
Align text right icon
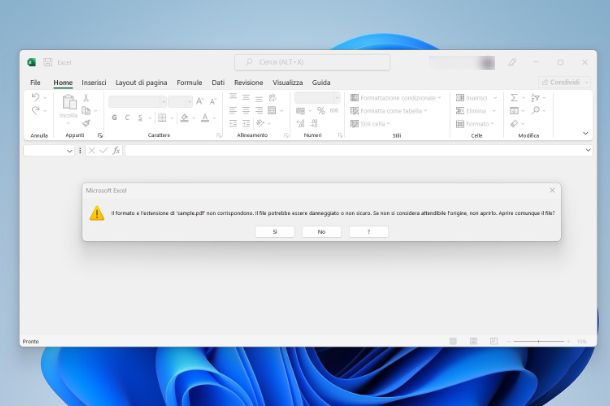(259, 110)
